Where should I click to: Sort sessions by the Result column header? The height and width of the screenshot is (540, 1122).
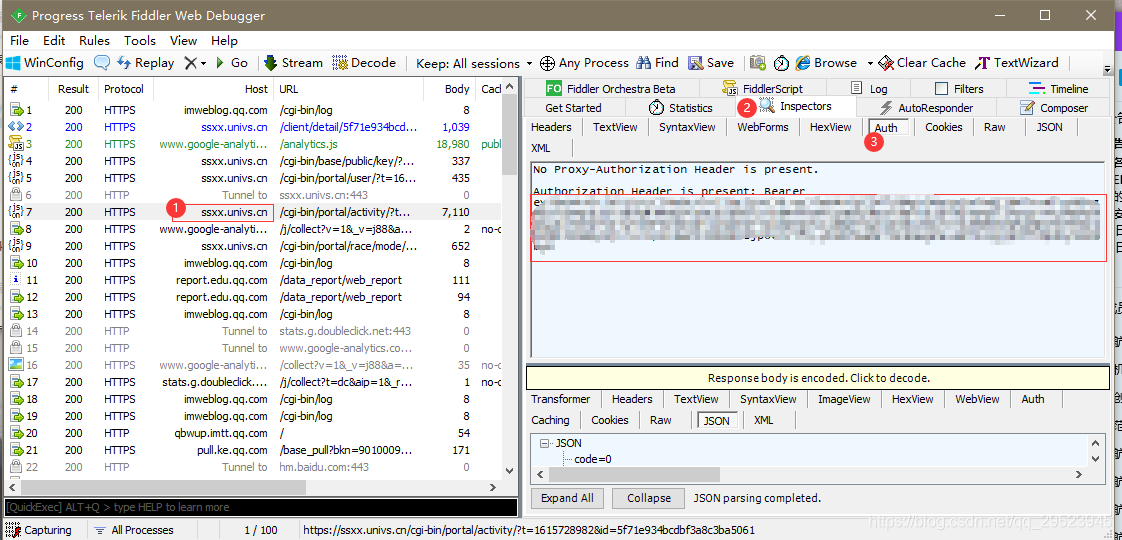[x=74, y=89]
